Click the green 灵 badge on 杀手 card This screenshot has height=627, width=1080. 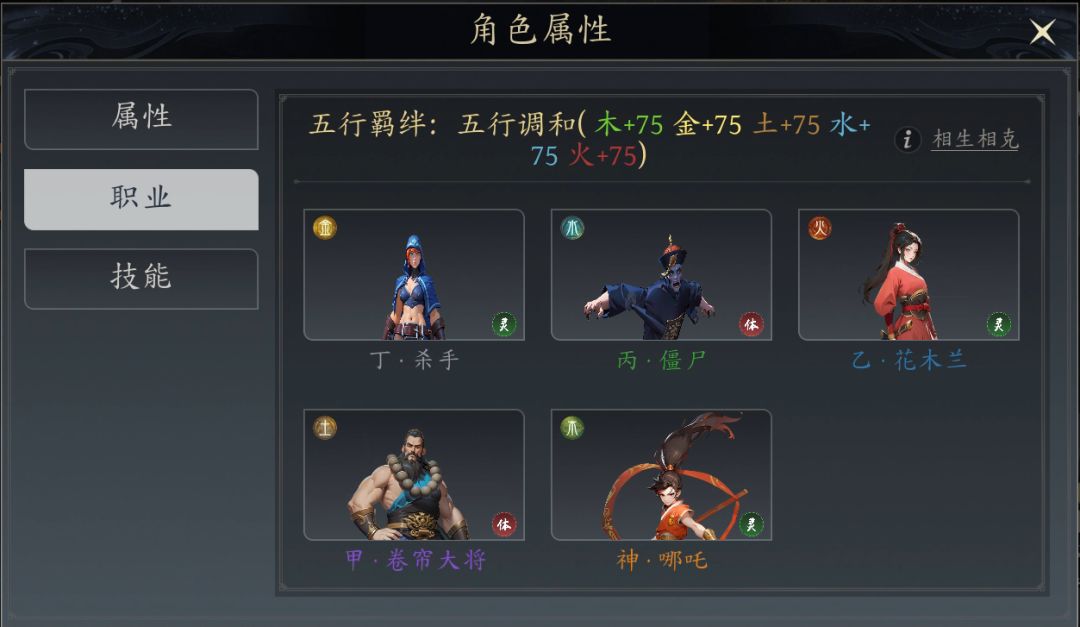(x=504, y=324)
